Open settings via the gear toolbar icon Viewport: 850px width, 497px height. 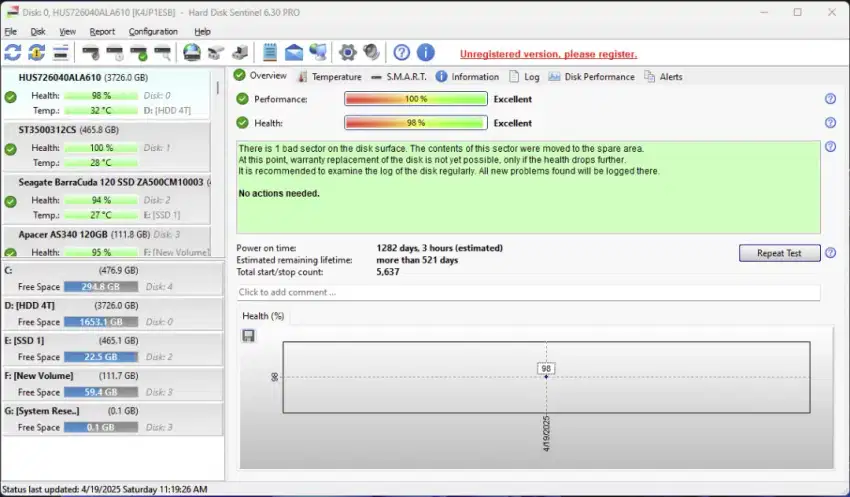coord(347,53)
